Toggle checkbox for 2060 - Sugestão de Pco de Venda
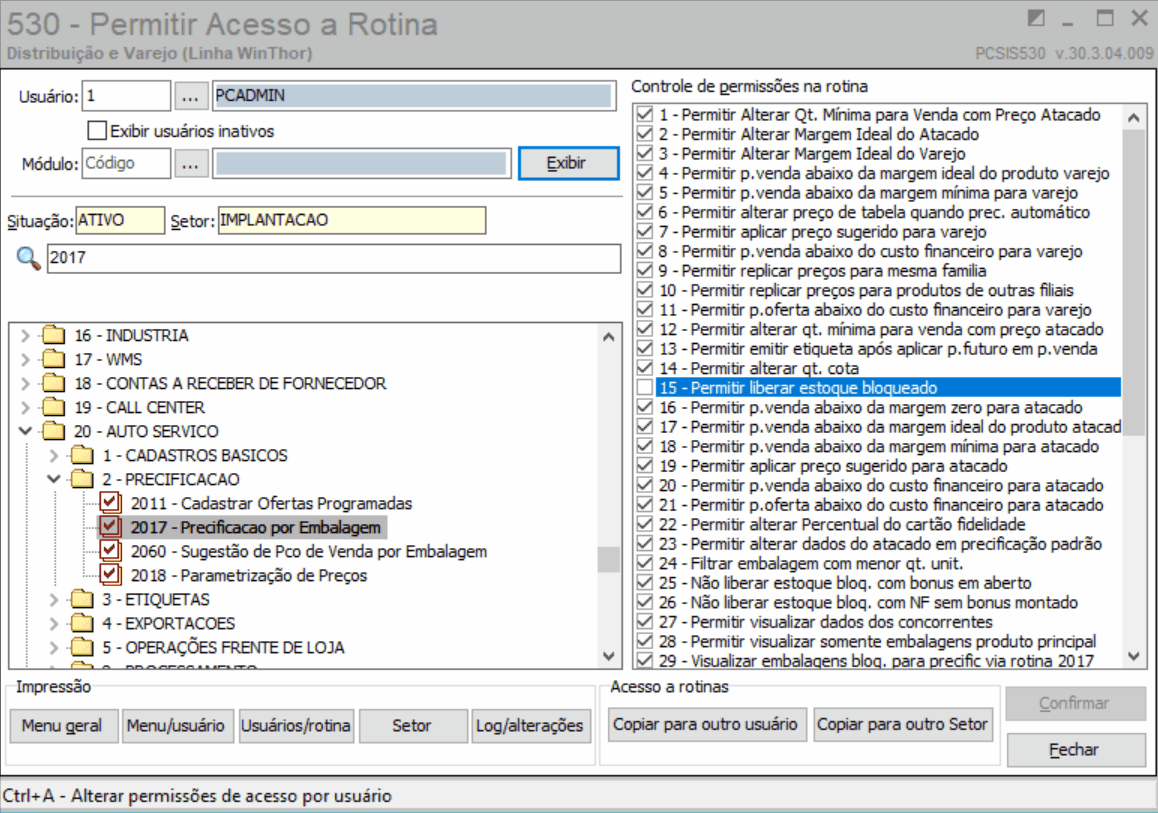Viewport: 1158px width, 813px height. [110, 551]
